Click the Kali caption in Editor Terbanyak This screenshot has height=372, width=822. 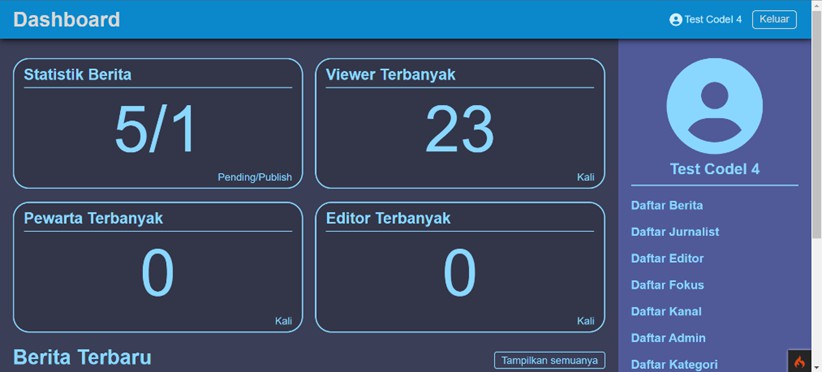click(586, 321)
